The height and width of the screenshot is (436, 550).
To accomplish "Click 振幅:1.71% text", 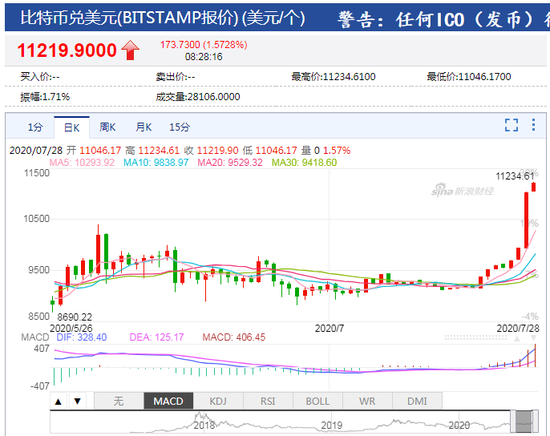I will pyautogui.click(x=45, y=97).
